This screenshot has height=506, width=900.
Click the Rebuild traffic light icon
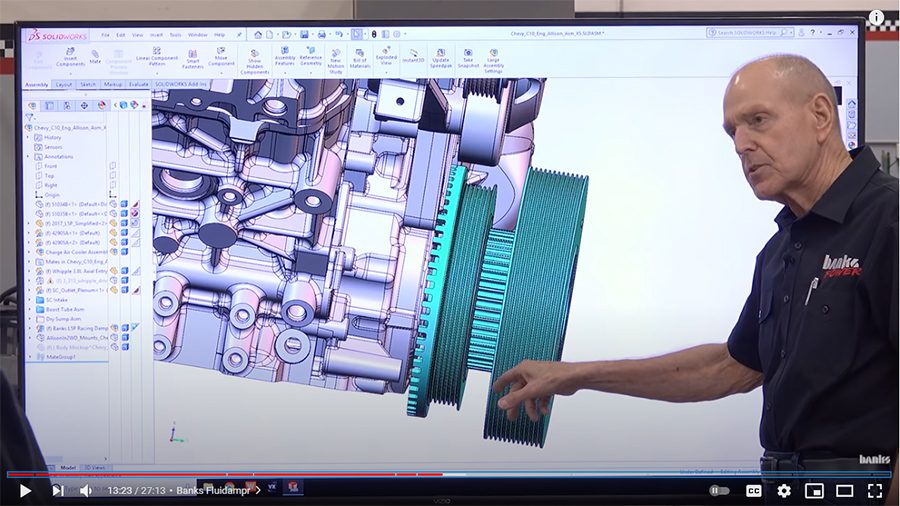click(x=374, y=34)
